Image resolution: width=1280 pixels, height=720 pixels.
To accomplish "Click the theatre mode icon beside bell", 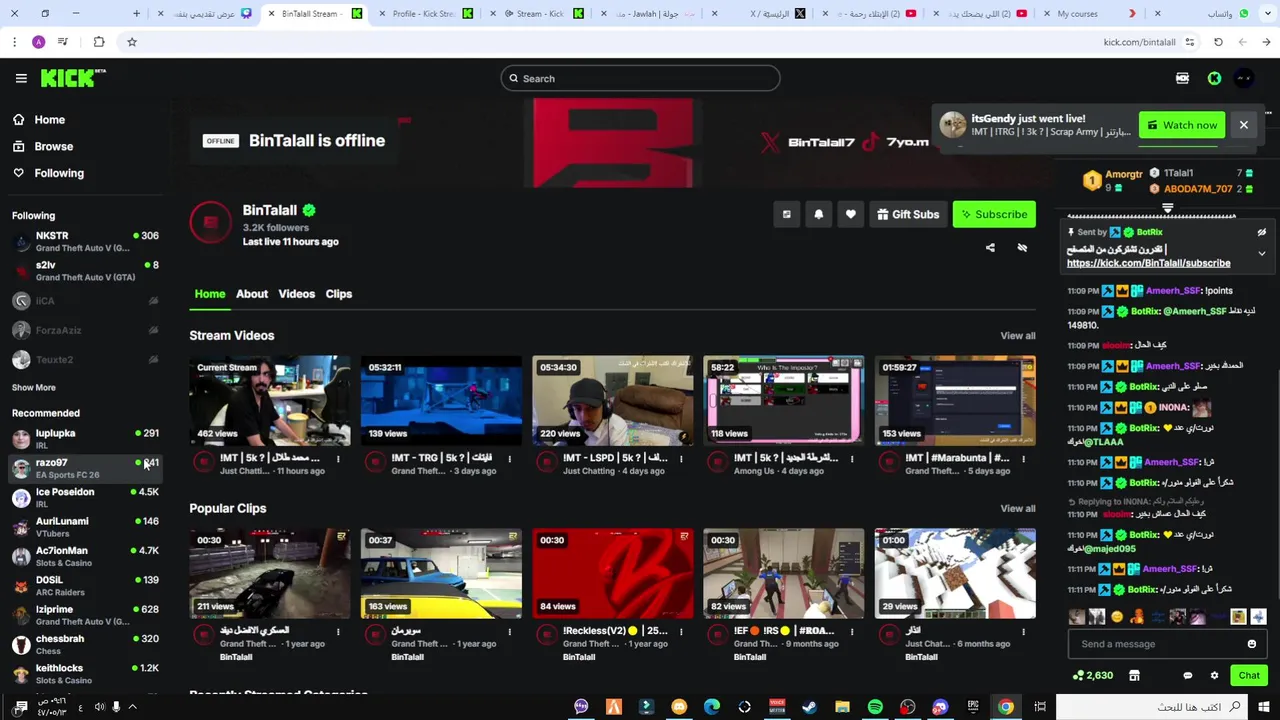I will pos(786,214).
